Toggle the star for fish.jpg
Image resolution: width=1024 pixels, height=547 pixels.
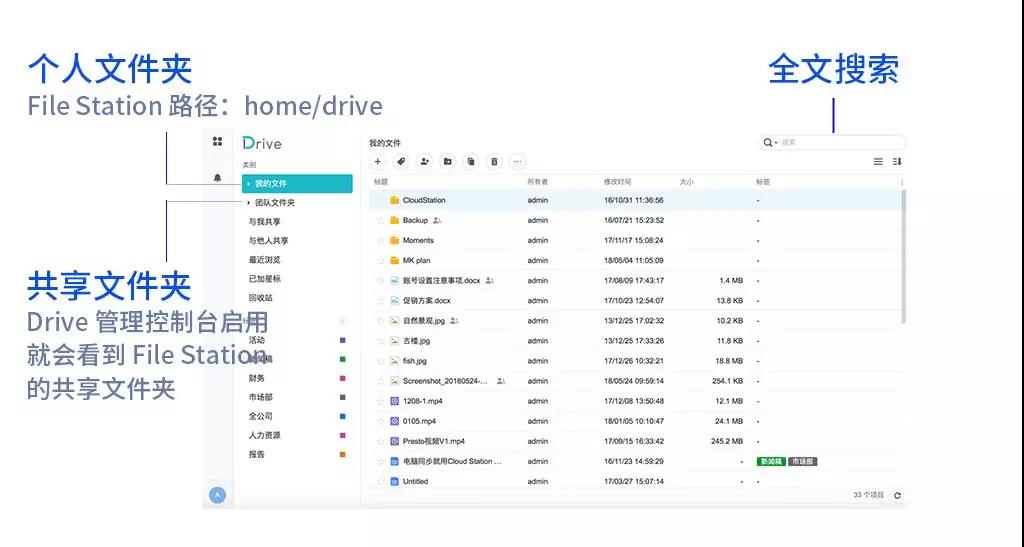(381, 361)
